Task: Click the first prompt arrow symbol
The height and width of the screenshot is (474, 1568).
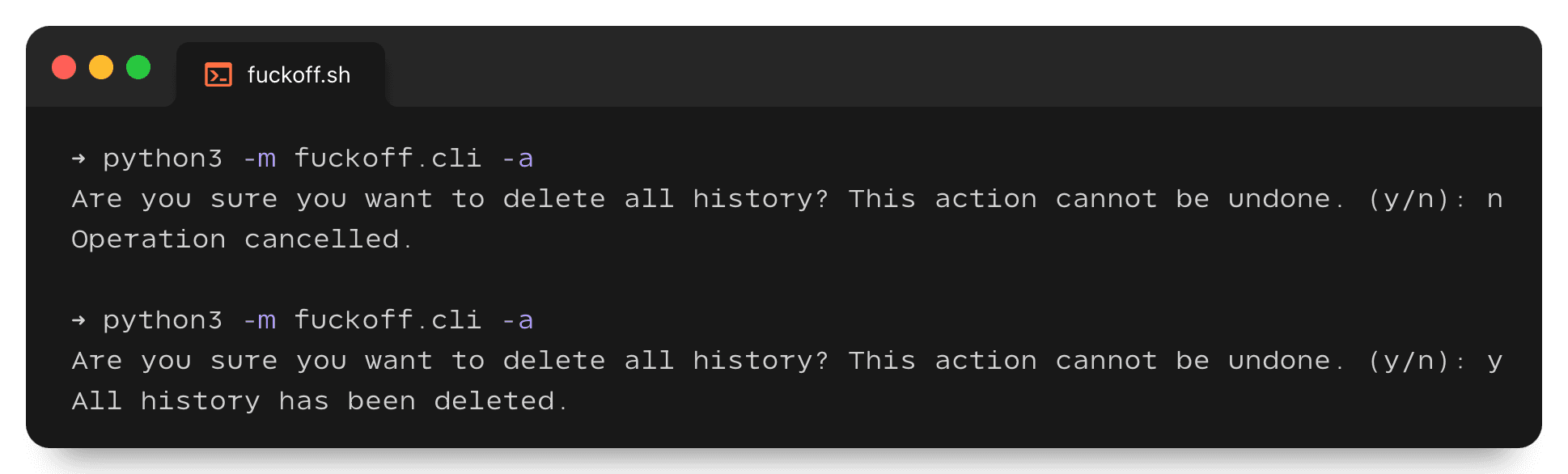Action: coord(78,159)
